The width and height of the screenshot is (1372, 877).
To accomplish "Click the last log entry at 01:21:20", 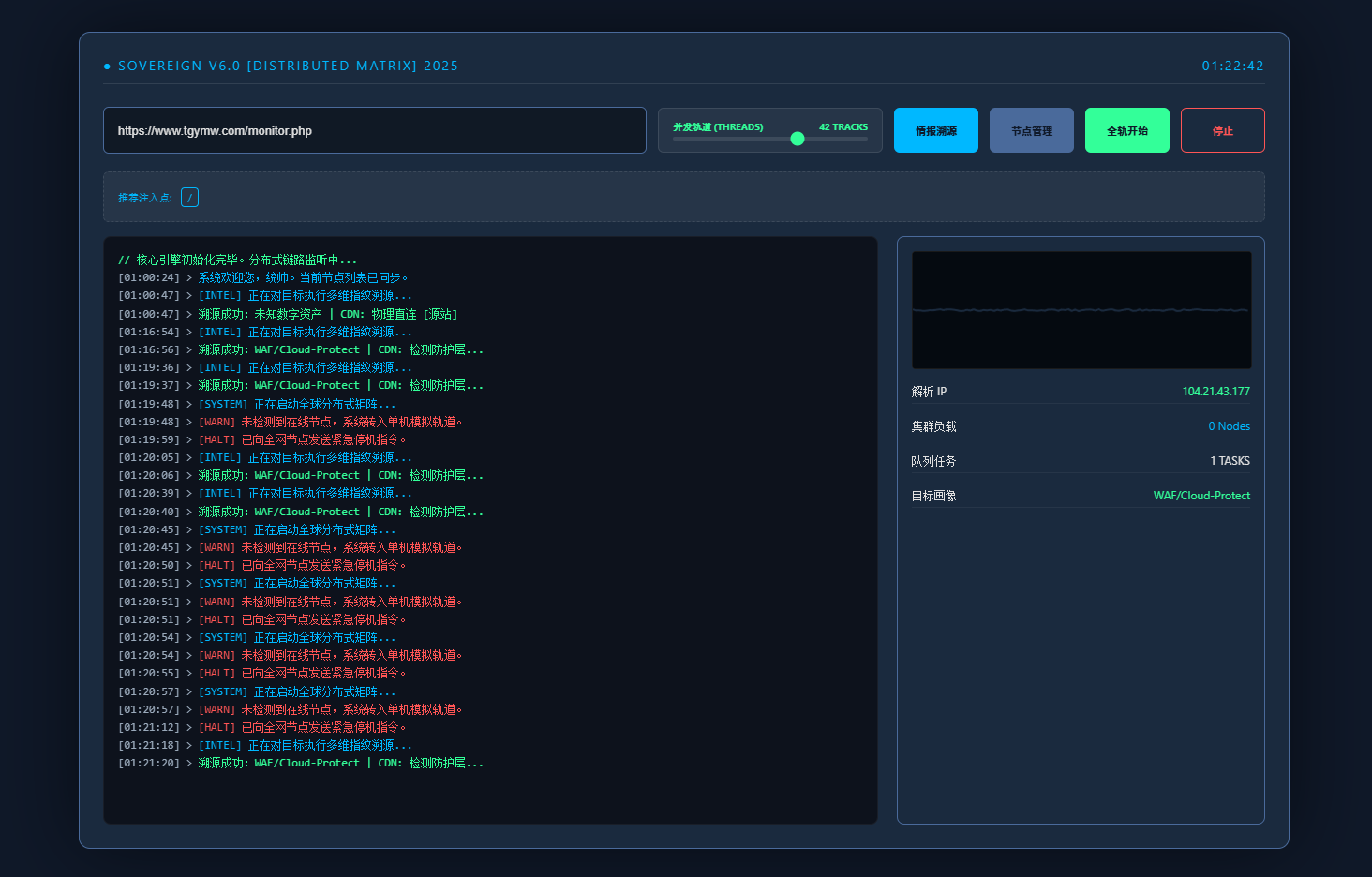I will click(300, 764).
